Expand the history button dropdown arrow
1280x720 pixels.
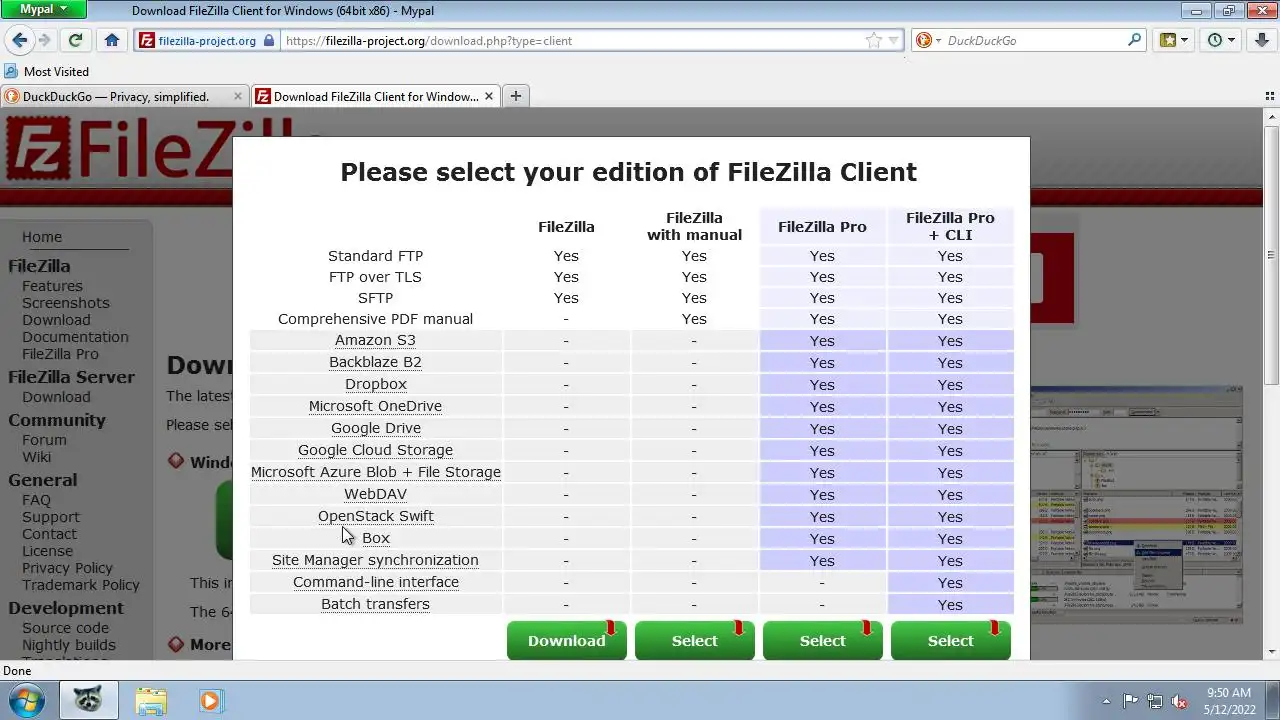1232,41
